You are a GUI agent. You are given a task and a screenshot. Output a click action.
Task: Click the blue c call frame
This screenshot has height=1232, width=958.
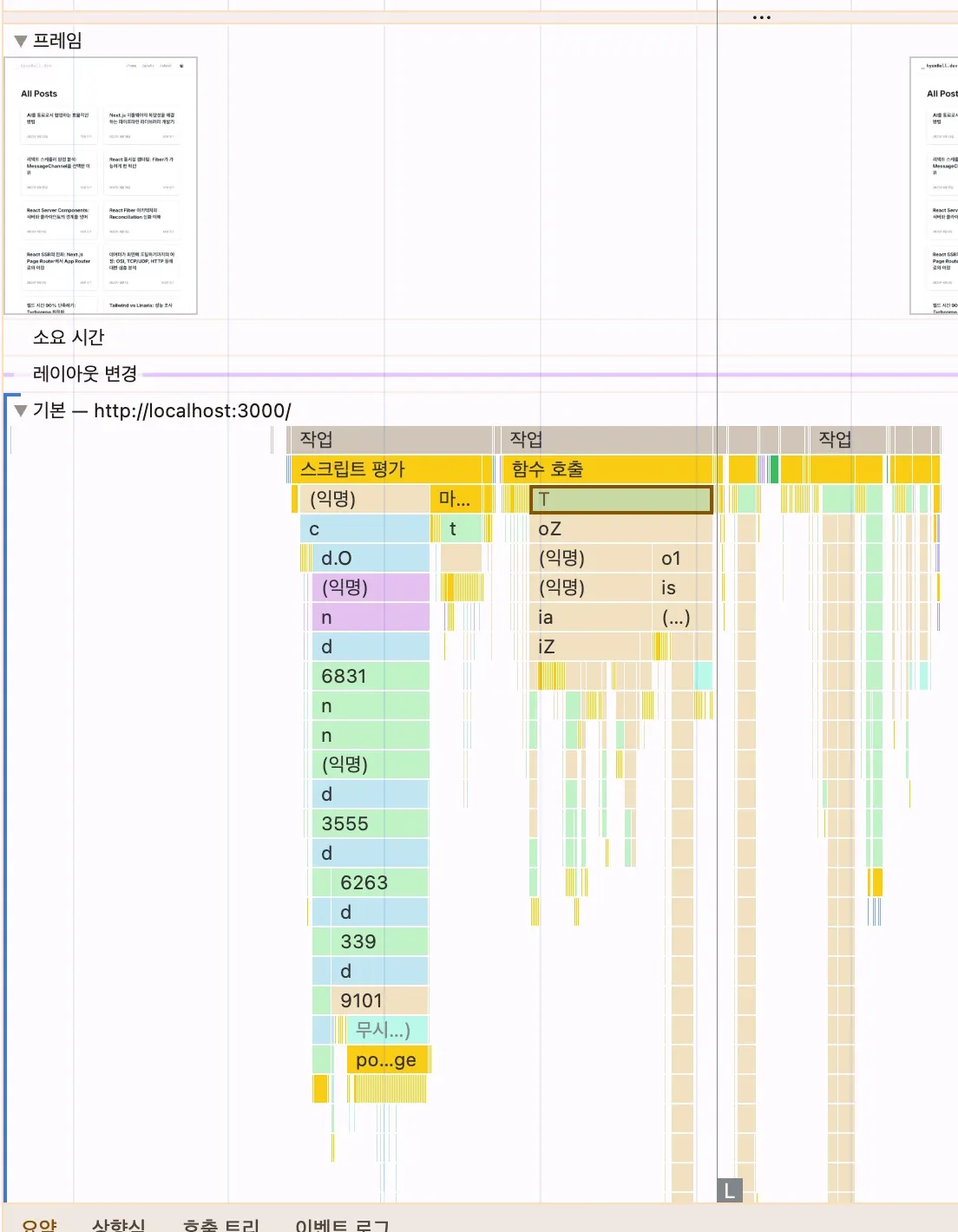[x=364, y=528]
